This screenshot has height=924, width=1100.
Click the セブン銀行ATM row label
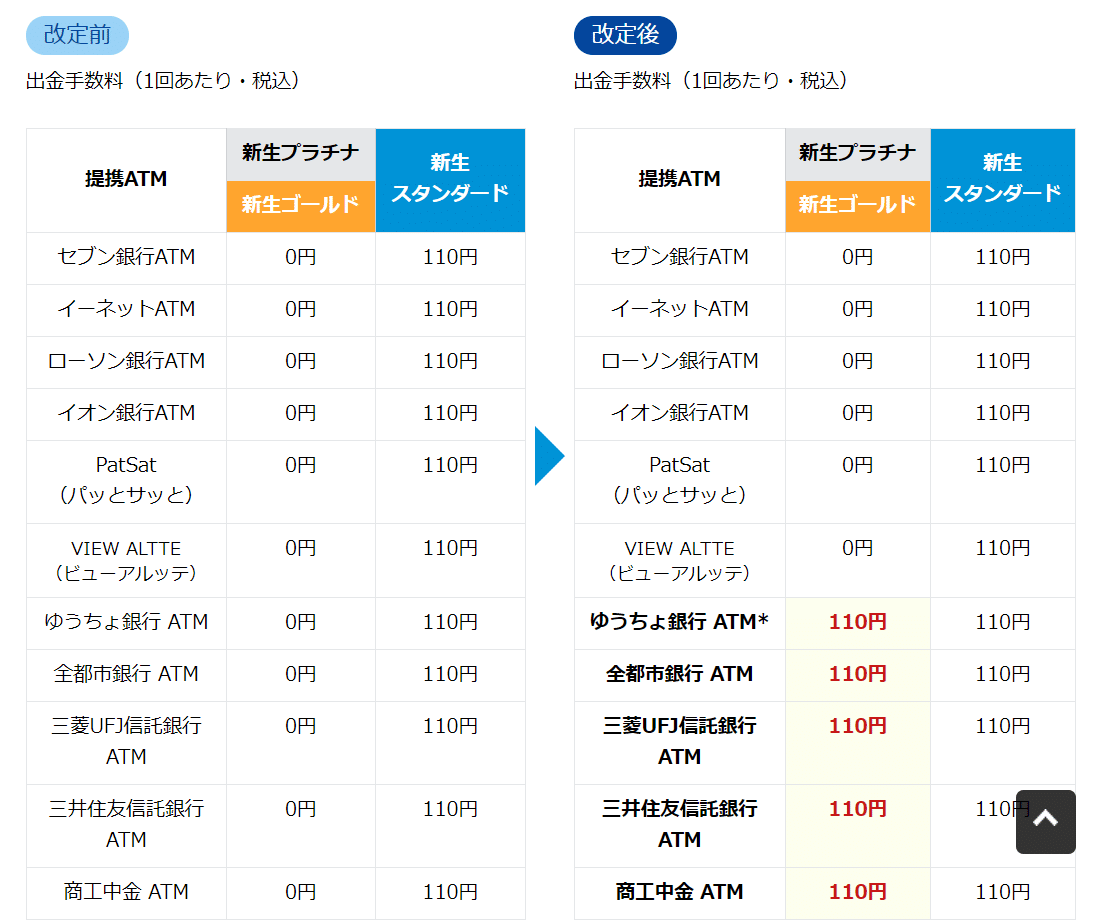tap(125, 257)
